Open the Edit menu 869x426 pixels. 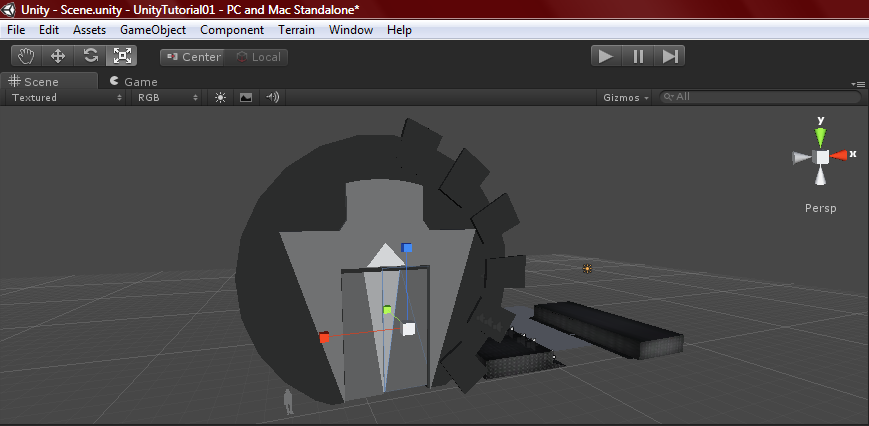click(49, 30)
